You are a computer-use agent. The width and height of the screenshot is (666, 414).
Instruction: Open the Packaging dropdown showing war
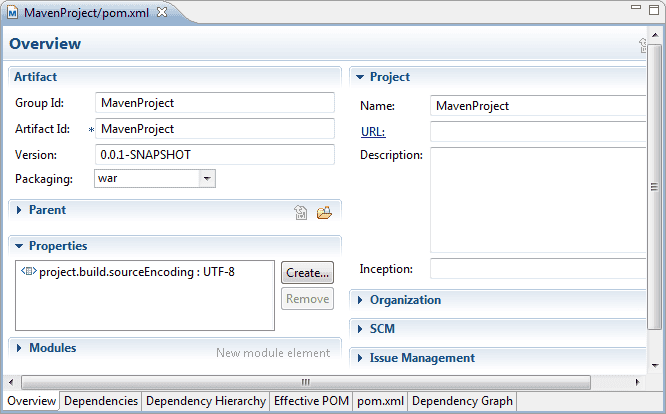pos(207,178)
